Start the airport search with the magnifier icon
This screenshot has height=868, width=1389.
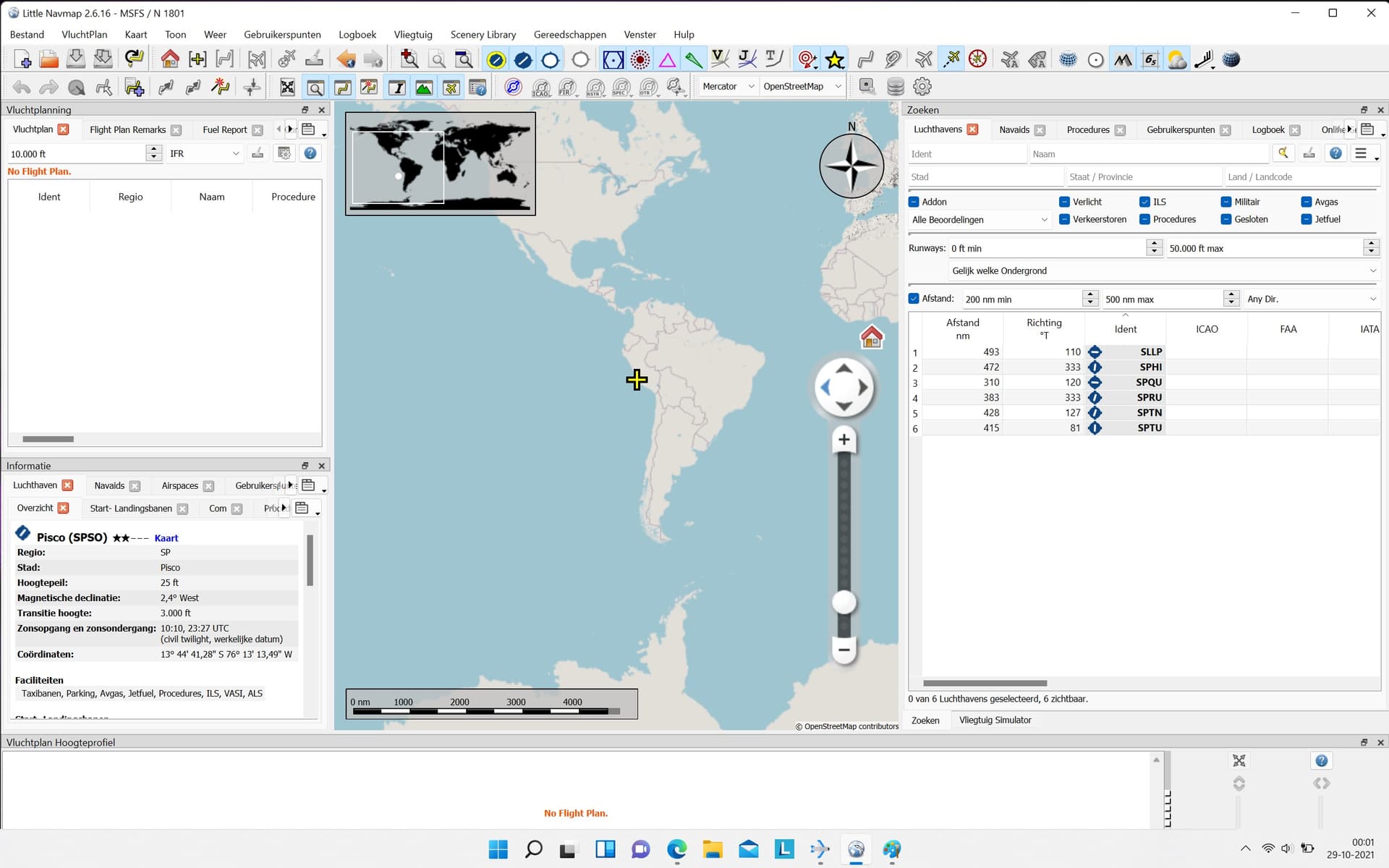coord(1284,153)
